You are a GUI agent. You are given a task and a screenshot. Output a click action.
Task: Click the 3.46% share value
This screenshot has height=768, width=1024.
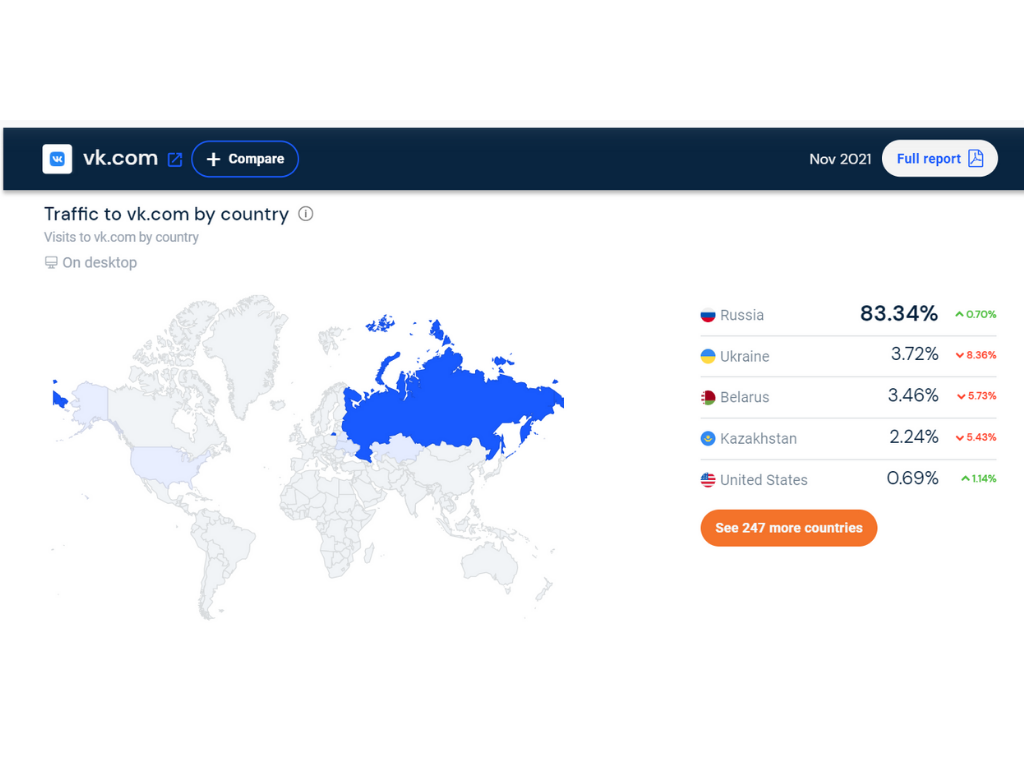click(x=913, y=395)
